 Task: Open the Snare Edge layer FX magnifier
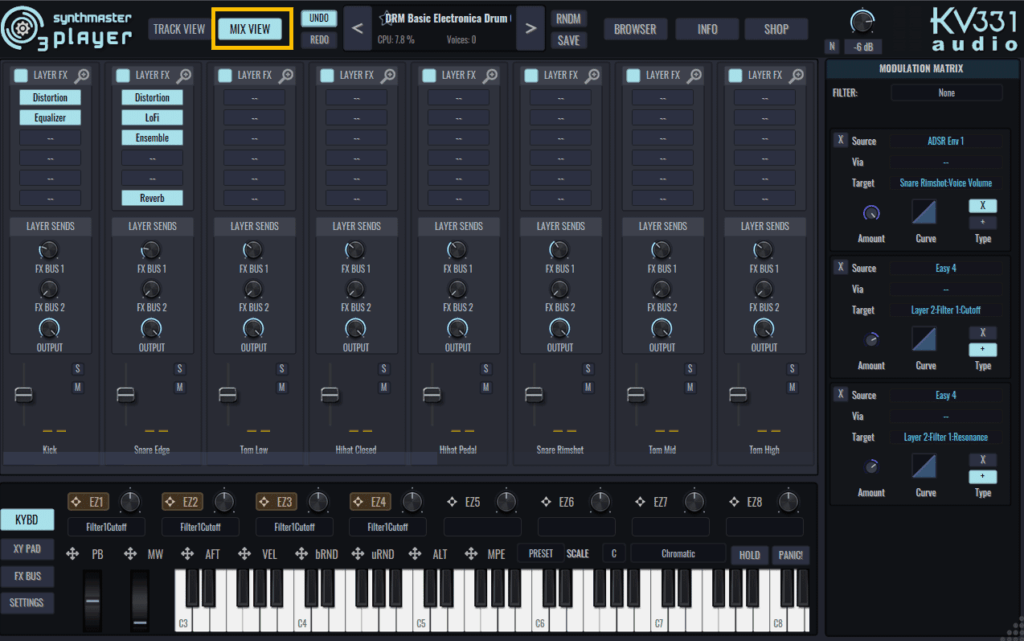[x=184, y=76]
